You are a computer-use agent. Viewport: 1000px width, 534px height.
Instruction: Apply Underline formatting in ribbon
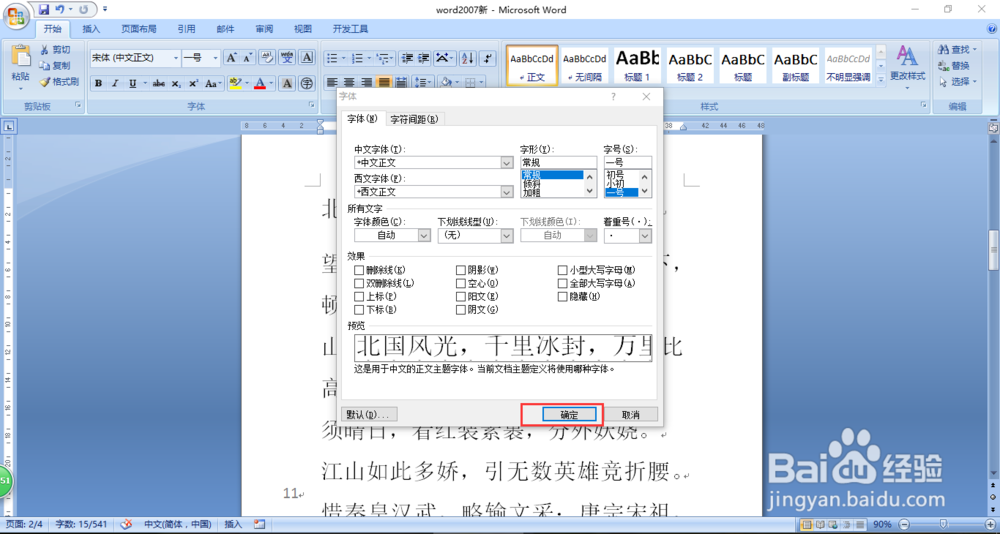132,84
